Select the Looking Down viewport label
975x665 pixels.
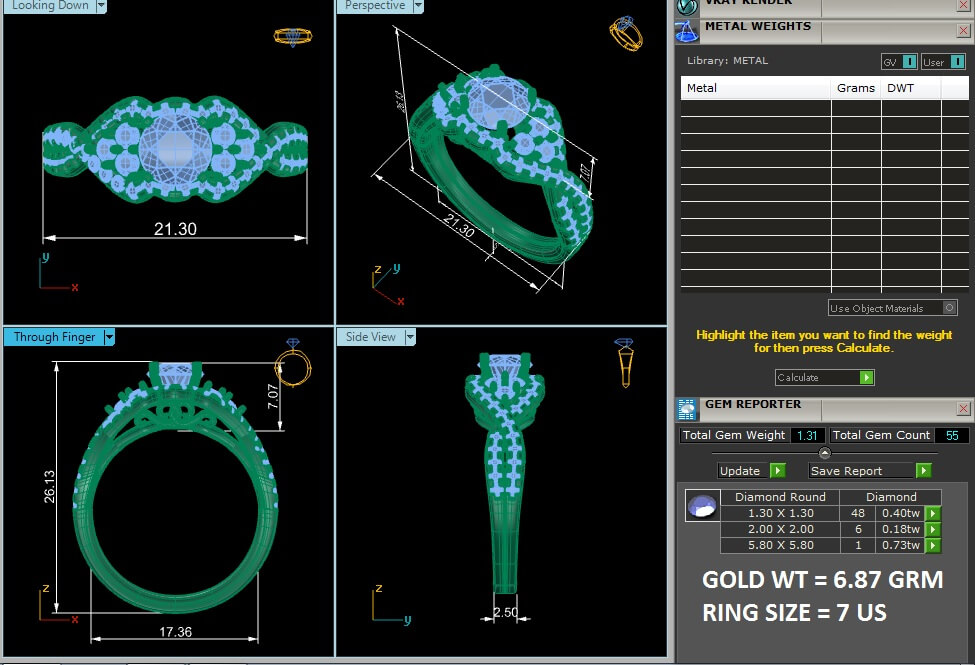(x=50, y=6)
